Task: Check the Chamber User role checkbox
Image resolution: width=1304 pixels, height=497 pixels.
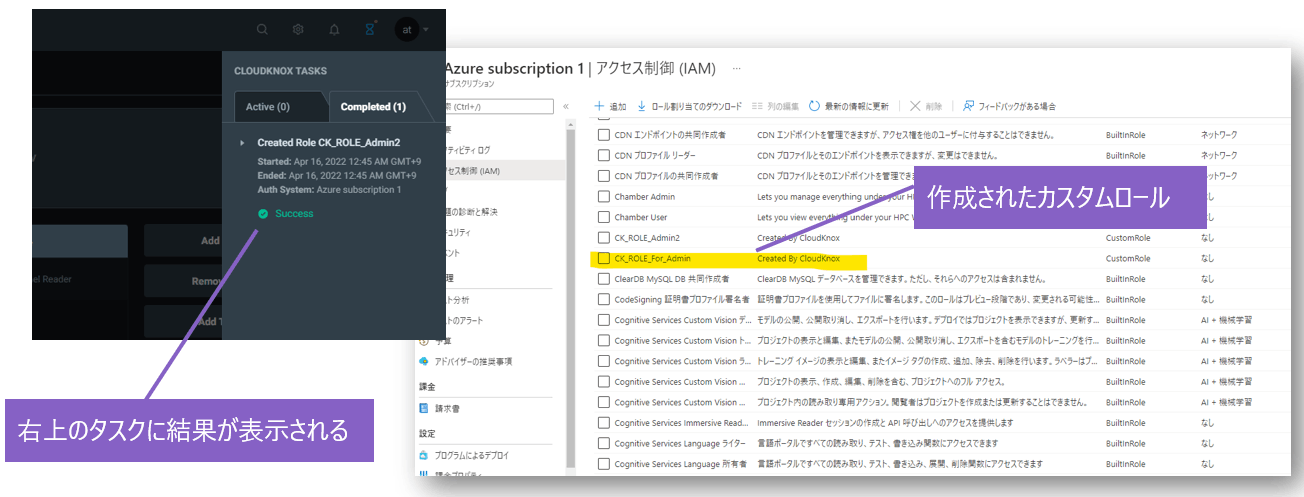Action: tap(603, 217)
